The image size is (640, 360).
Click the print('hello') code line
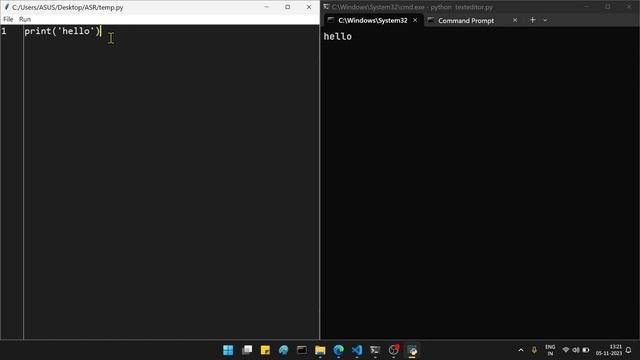pyautogui.click(x=62, y=31)
